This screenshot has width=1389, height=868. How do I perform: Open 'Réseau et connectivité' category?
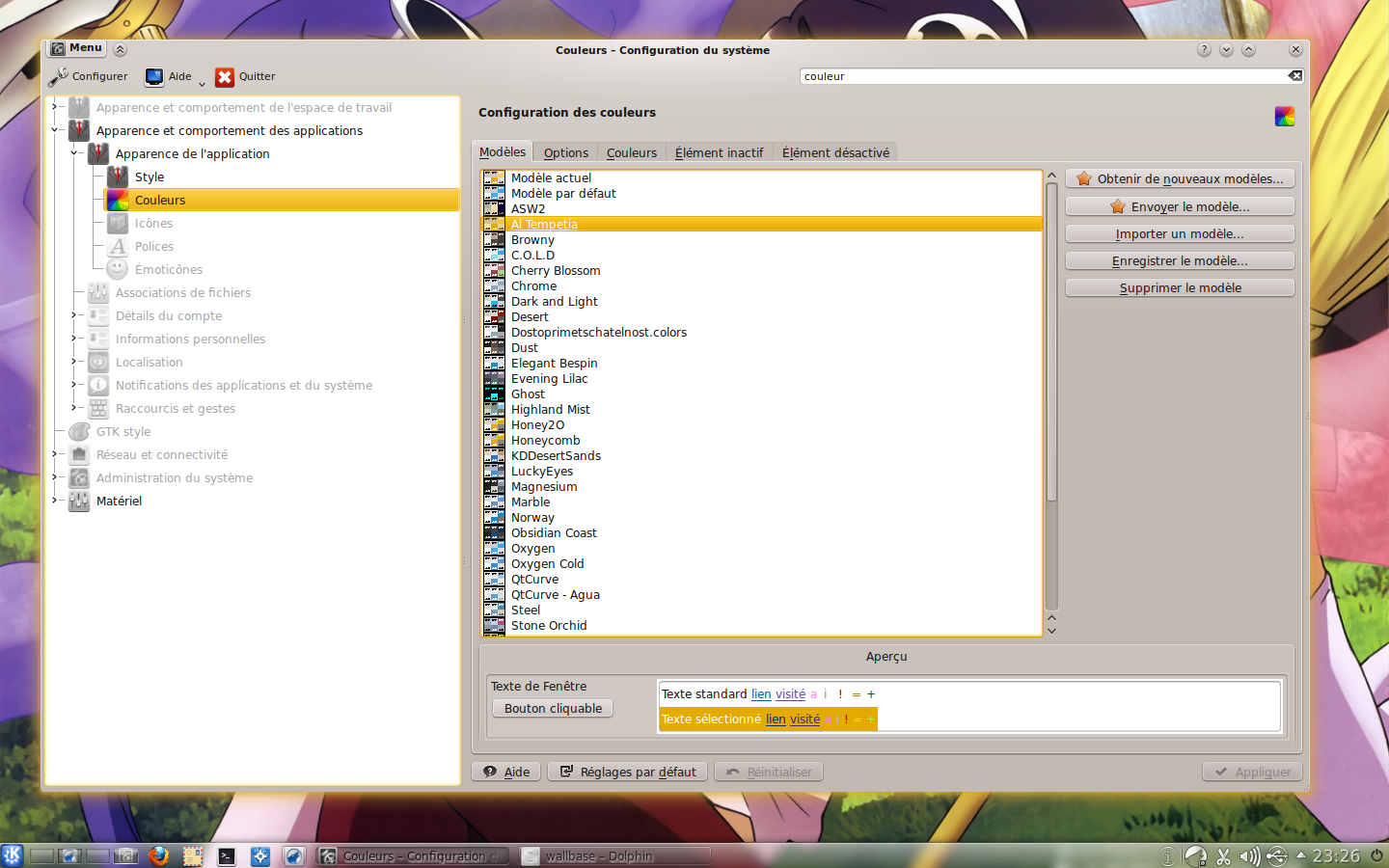tap(162, 454)
